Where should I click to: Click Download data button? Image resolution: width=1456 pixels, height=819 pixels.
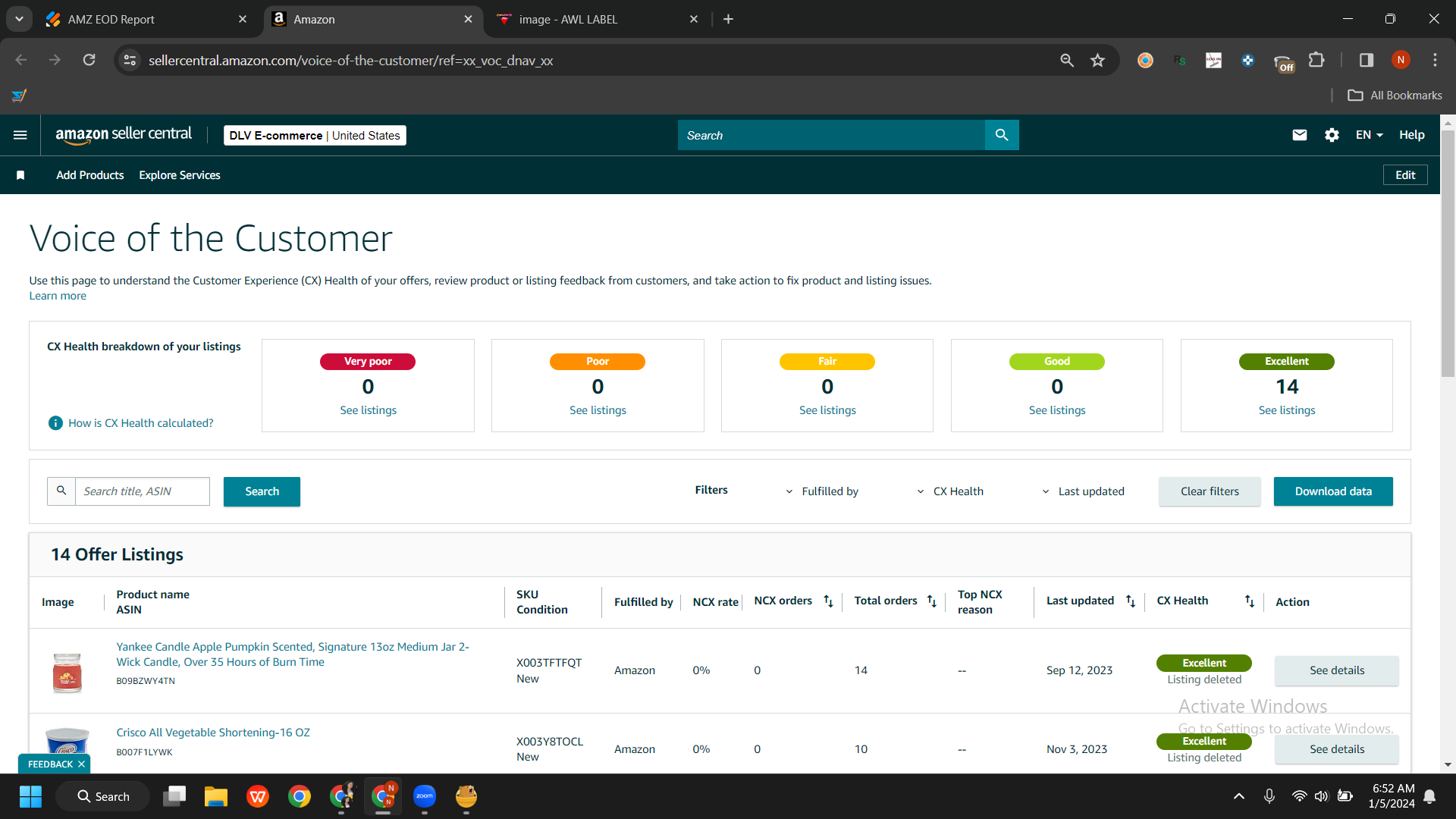coord(1333,491)
